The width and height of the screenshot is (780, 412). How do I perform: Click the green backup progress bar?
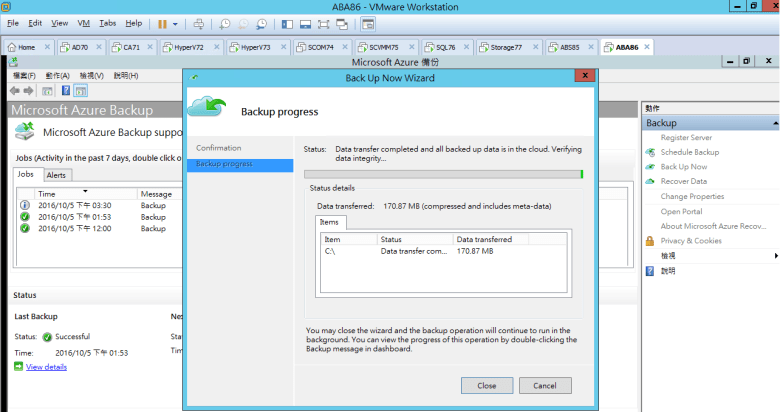tap(443, 173)
